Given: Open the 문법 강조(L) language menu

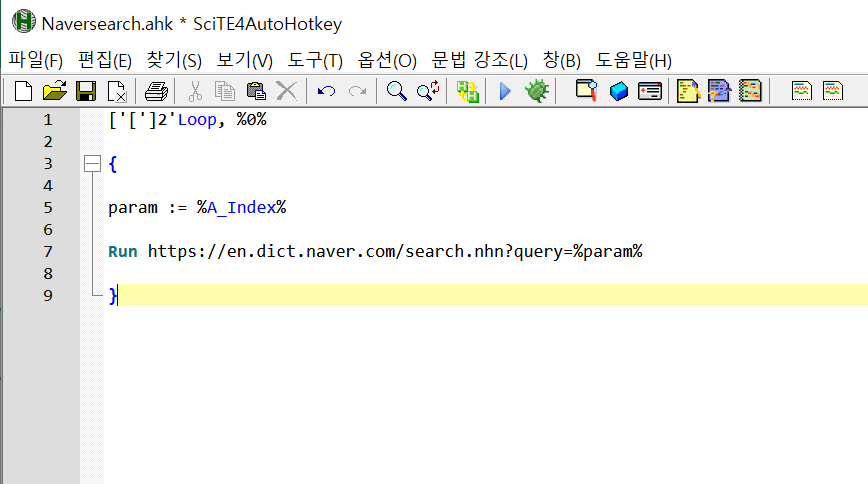Looking at the screenshot, I should pyautogui.click(x=479, y=60).
